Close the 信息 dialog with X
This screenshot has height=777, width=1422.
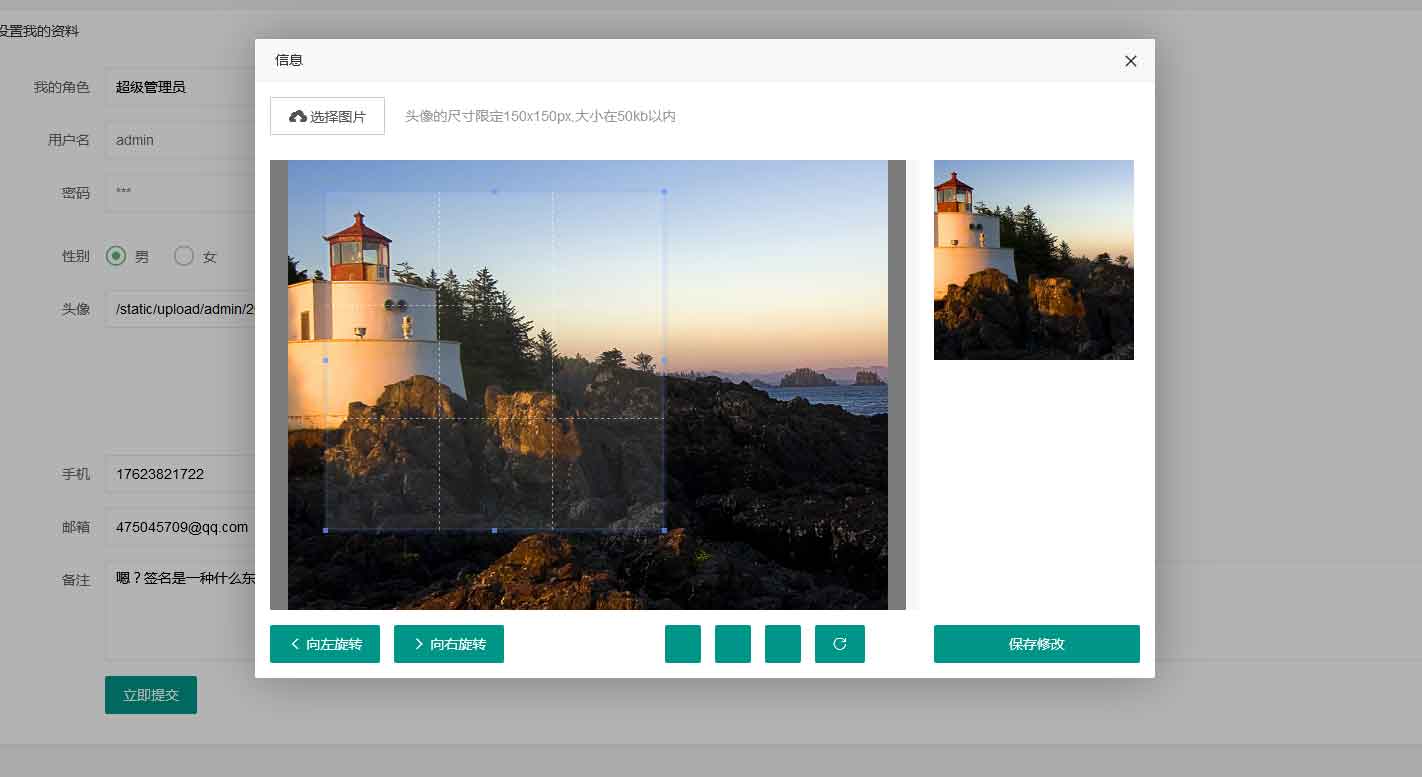tap(1130, 61)
